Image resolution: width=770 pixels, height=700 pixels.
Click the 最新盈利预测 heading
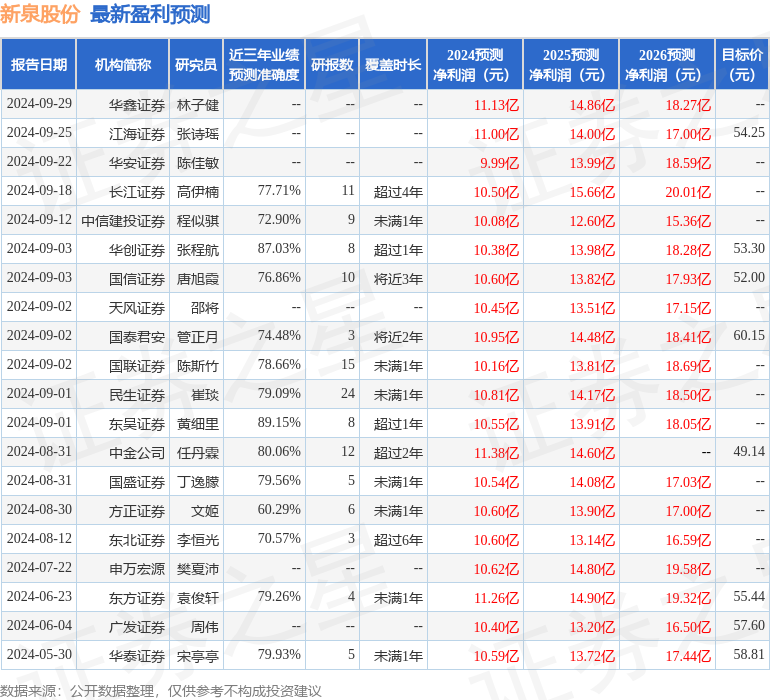click(x=150, y=14)
